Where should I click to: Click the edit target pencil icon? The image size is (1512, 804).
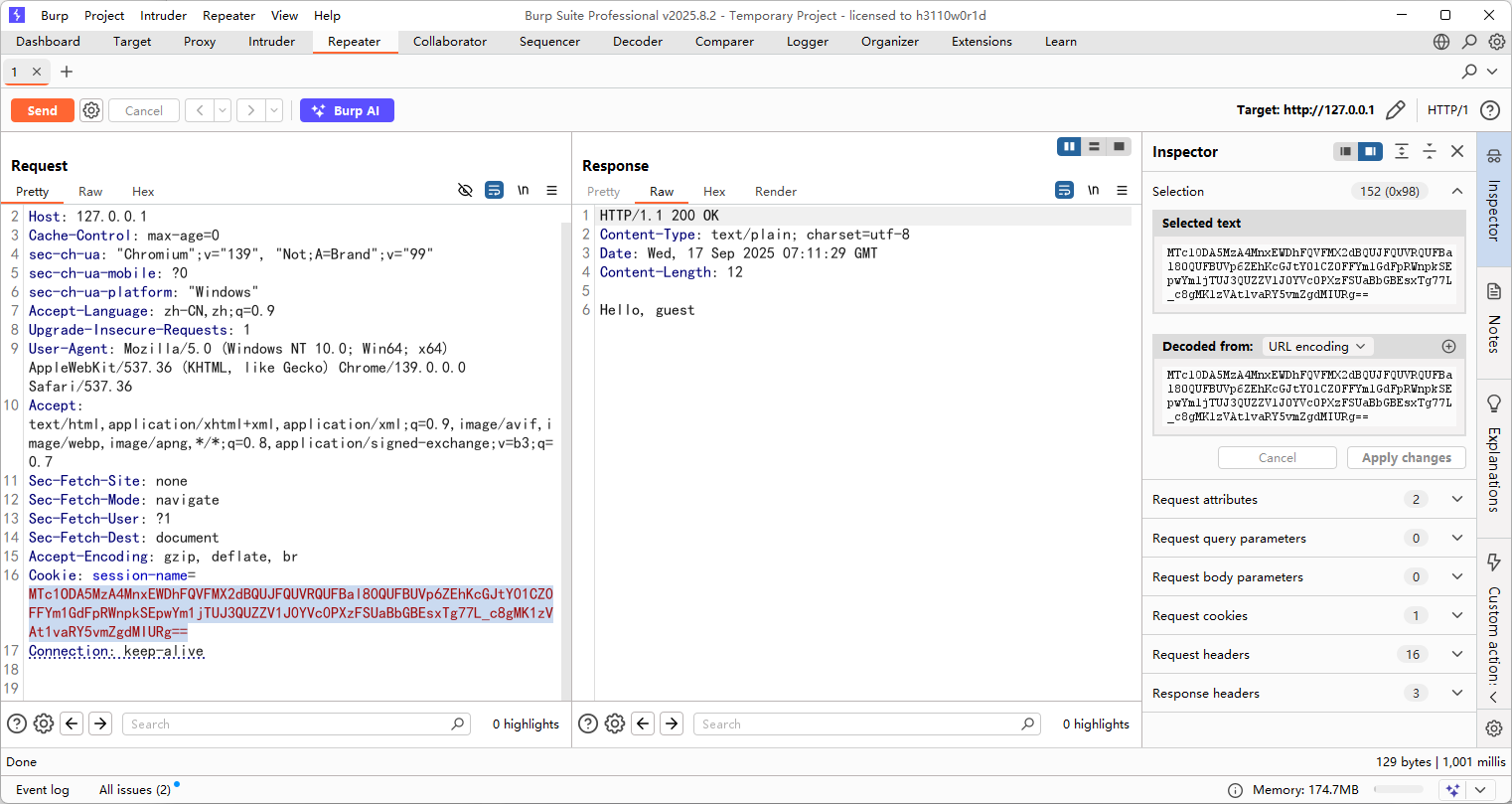[x=1396, y=110]
